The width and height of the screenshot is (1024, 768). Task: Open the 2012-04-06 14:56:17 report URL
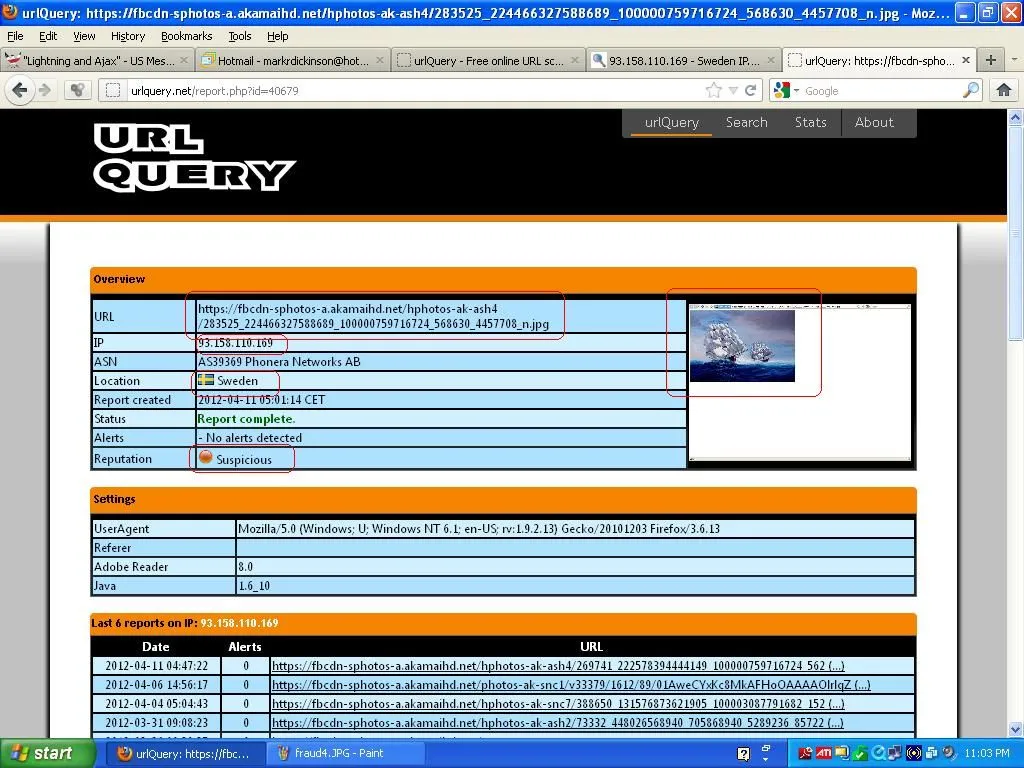(570, 685)
